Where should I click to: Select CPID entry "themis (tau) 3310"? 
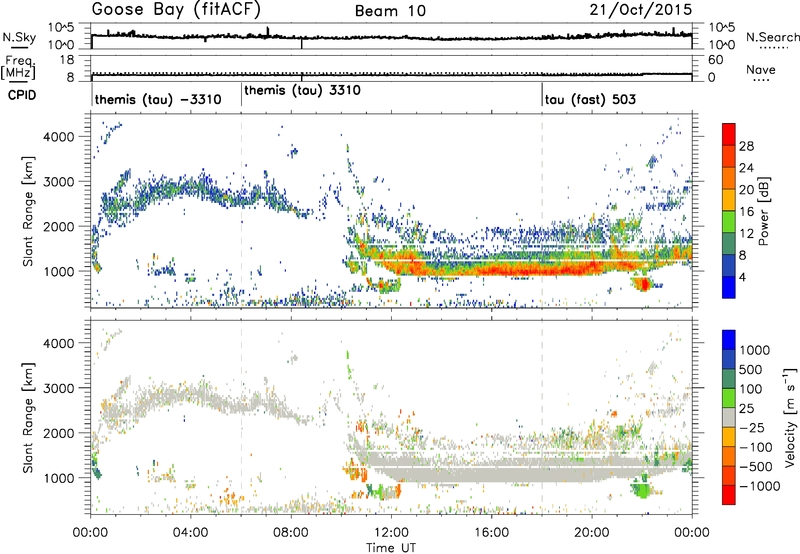[303, 91]
